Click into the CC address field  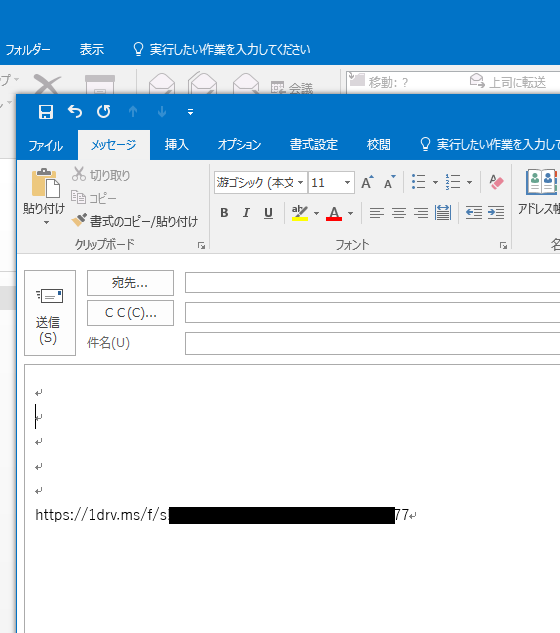[372, 312]
